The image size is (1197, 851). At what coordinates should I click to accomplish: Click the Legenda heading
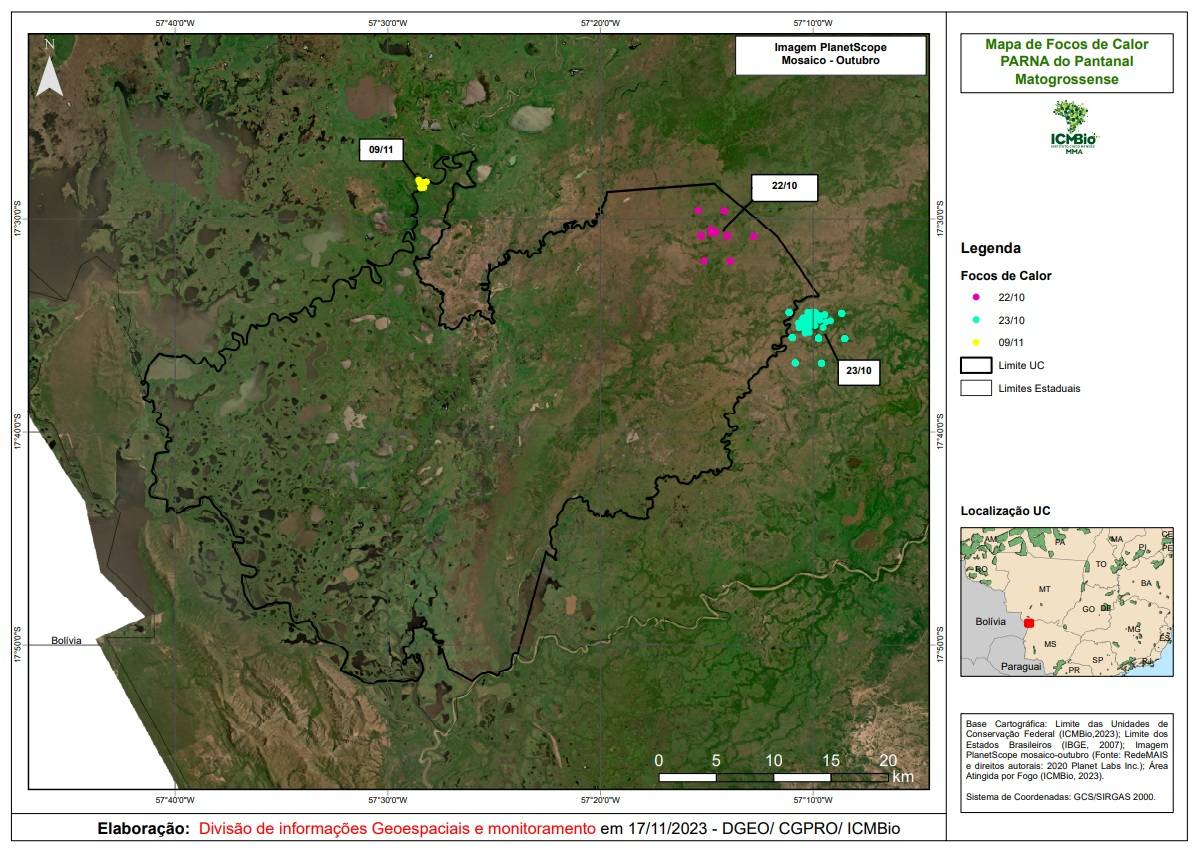point(990,248)
